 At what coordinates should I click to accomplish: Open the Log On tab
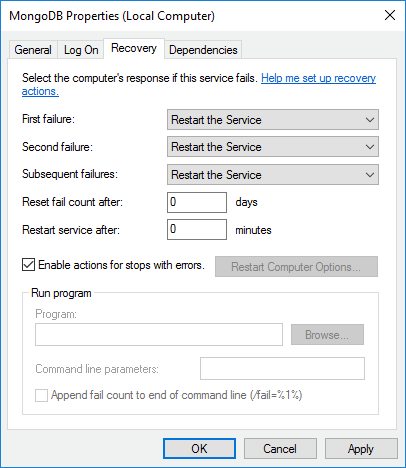pyautogui.click(x=81, y=50)
